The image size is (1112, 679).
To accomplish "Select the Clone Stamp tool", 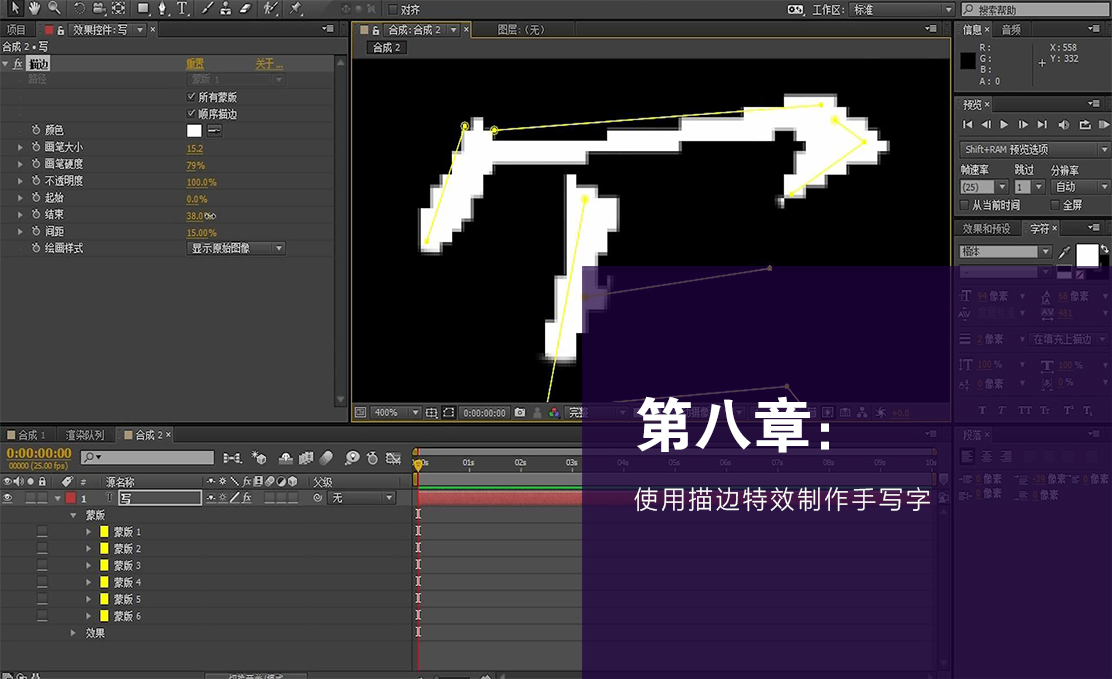I will pos(226,9).
